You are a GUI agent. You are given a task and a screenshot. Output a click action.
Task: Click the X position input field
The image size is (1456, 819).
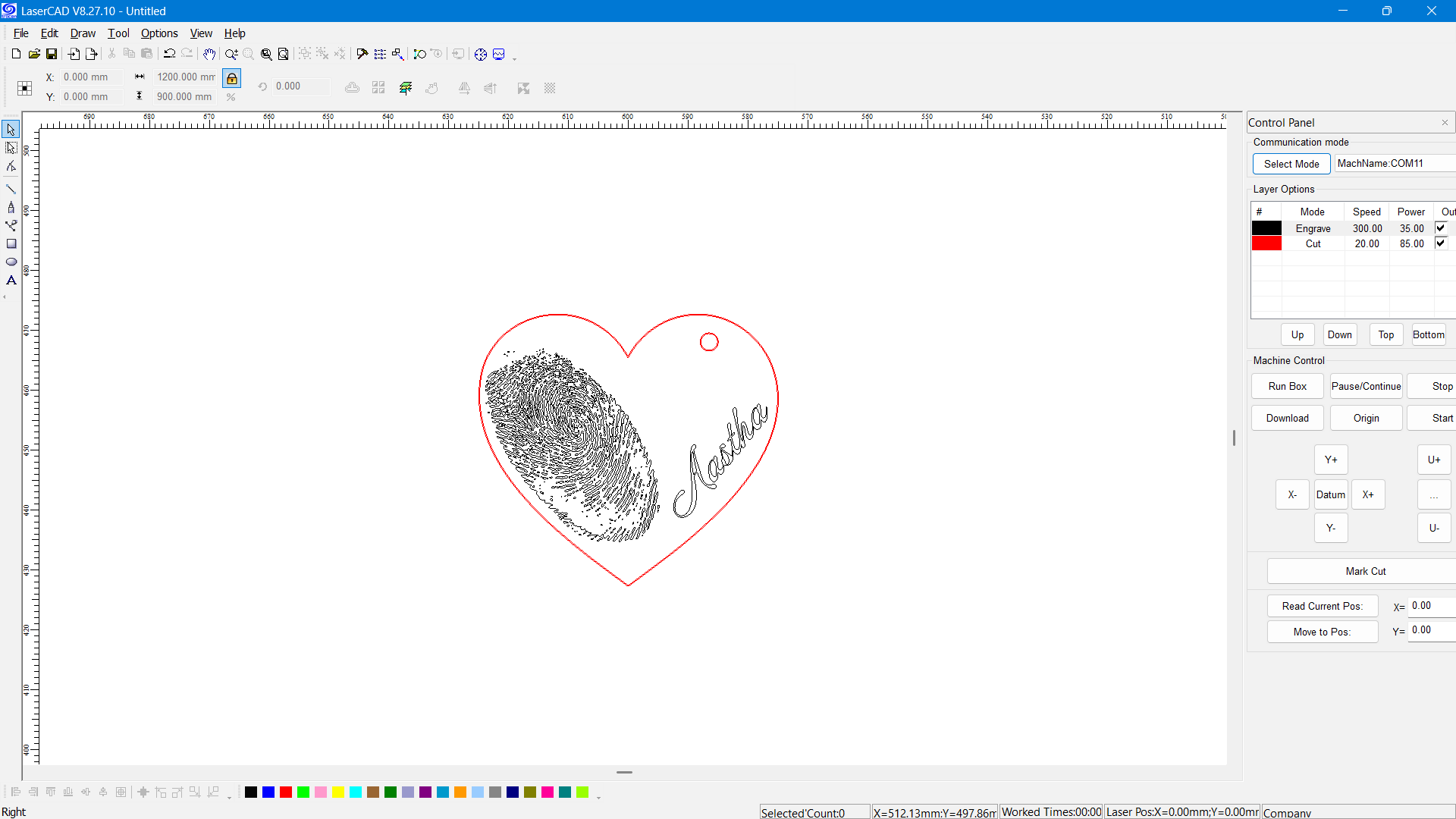pos(92,77)
